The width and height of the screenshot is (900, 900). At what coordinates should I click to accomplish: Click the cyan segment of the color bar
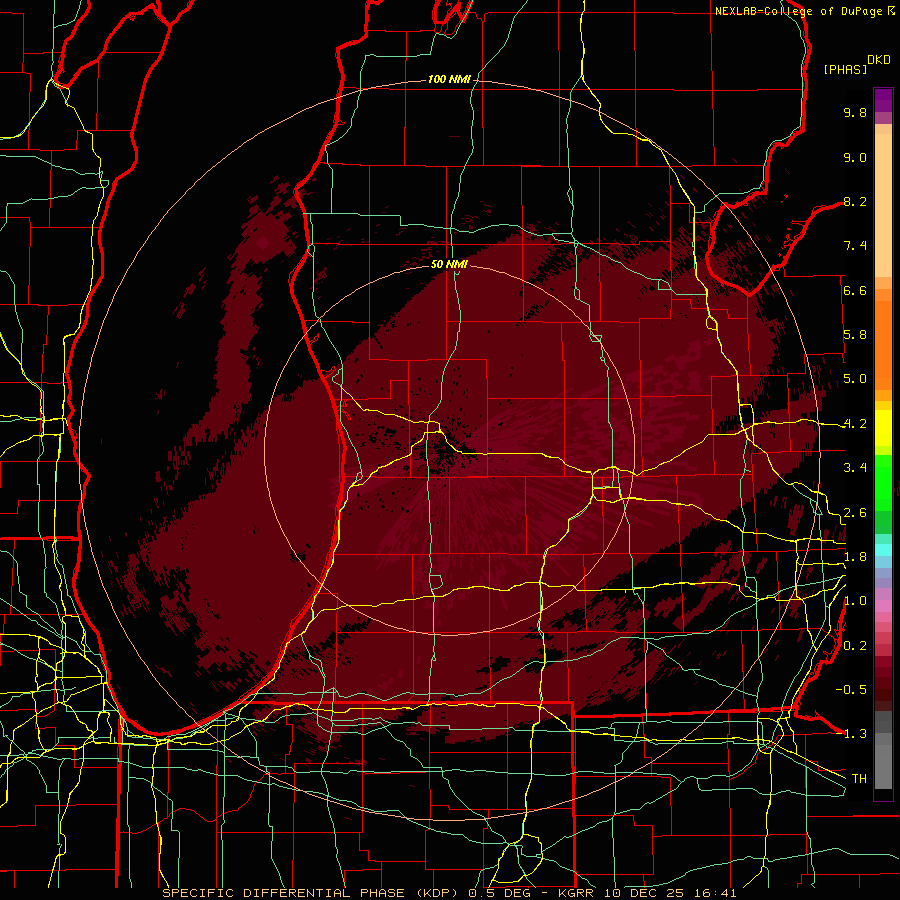883,550
